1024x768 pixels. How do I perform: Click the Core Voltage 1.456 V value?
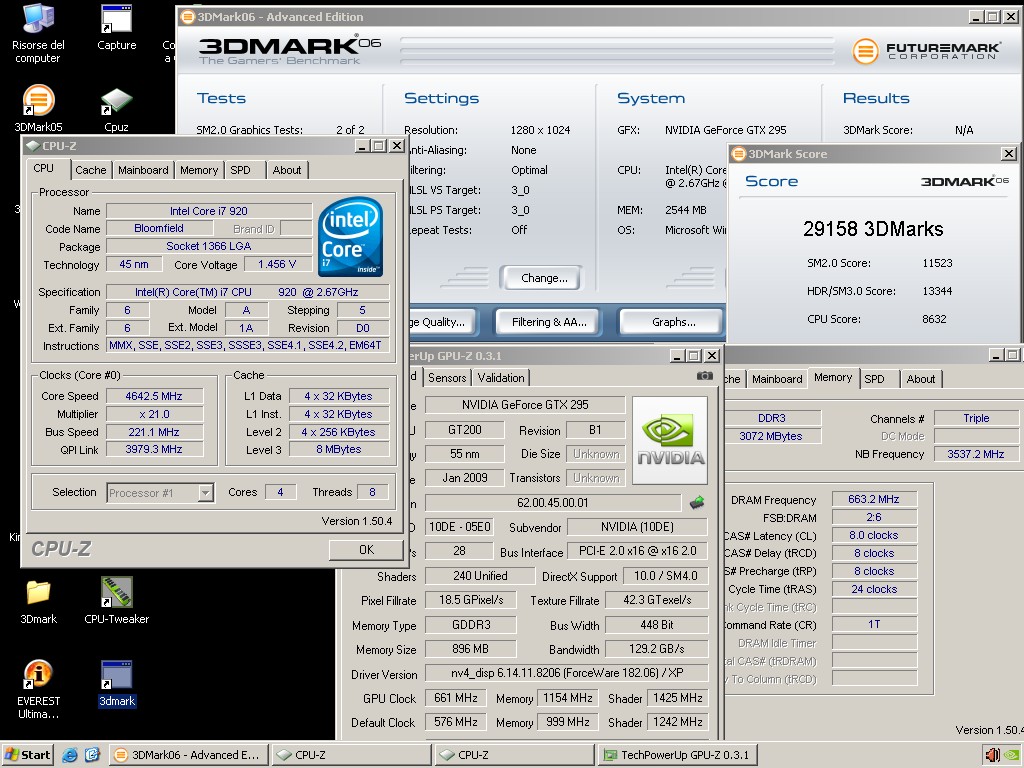tap(277, 264)
